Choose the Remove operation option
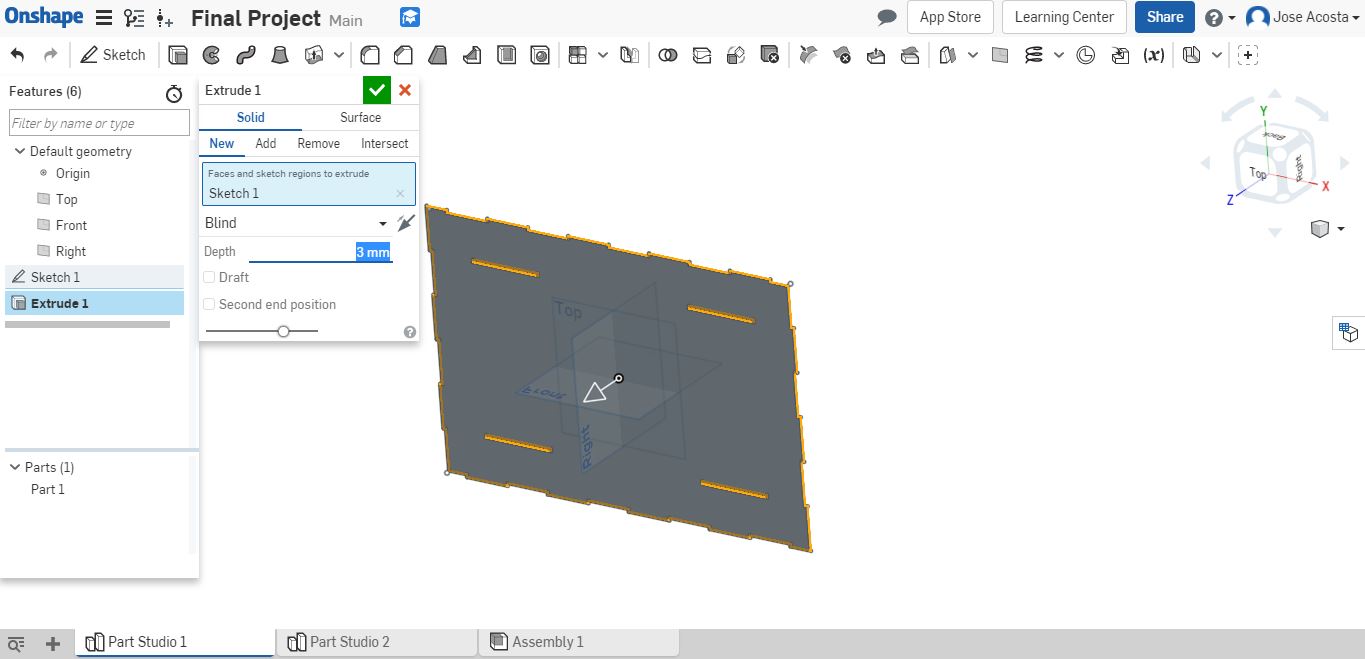Image resolution: width=1365 pixels, height=659 pixels. pos(319,143)
